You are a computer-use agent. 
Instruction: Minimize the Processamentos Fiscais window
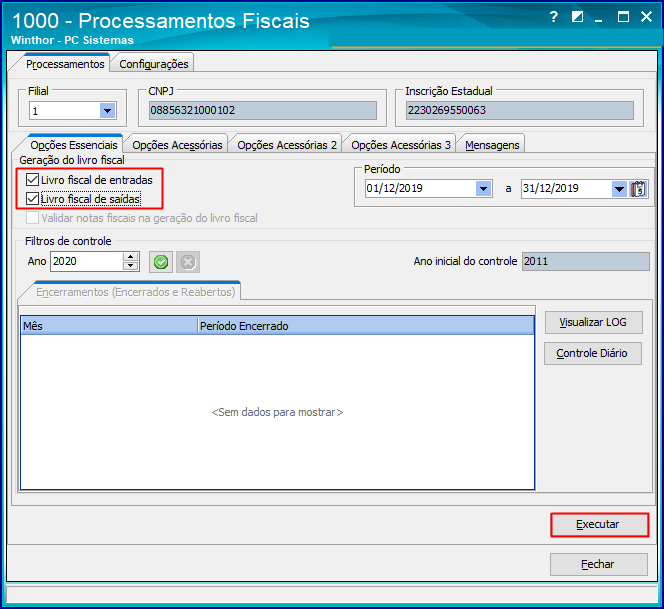tap(598, 19)
